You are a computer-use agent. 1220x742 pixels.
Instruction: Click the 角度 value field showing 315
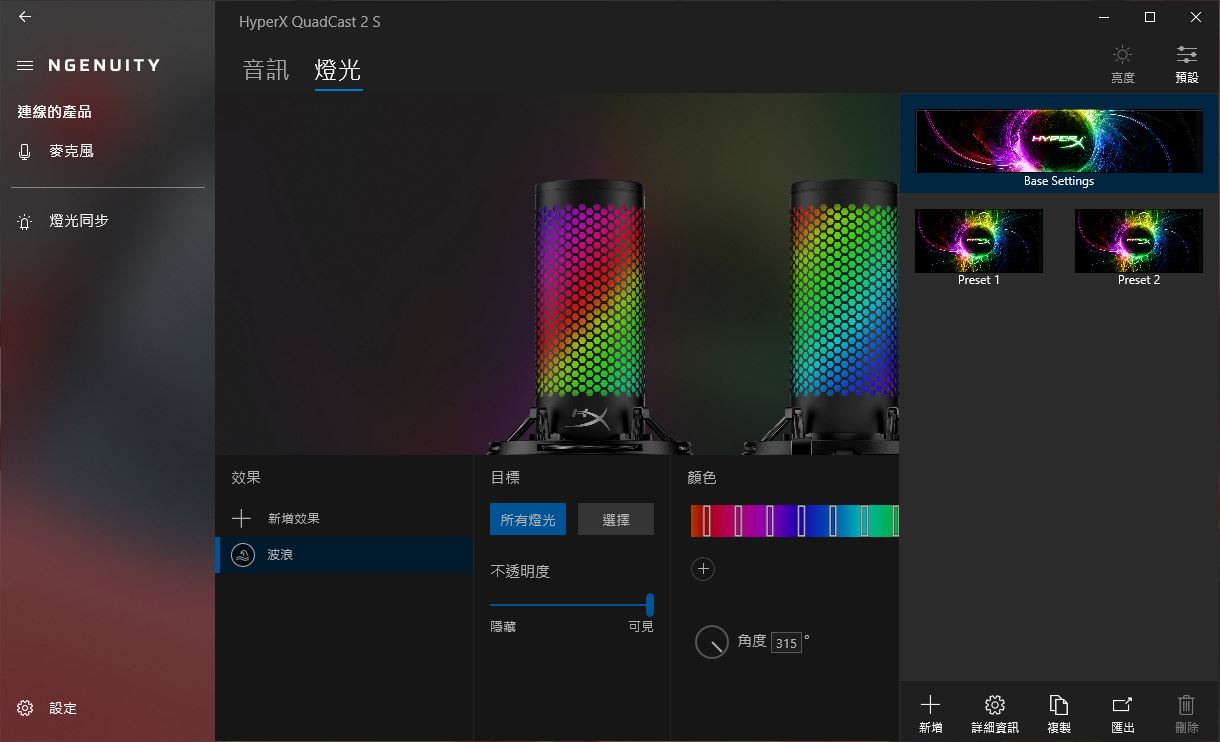(x=786, y=643)
